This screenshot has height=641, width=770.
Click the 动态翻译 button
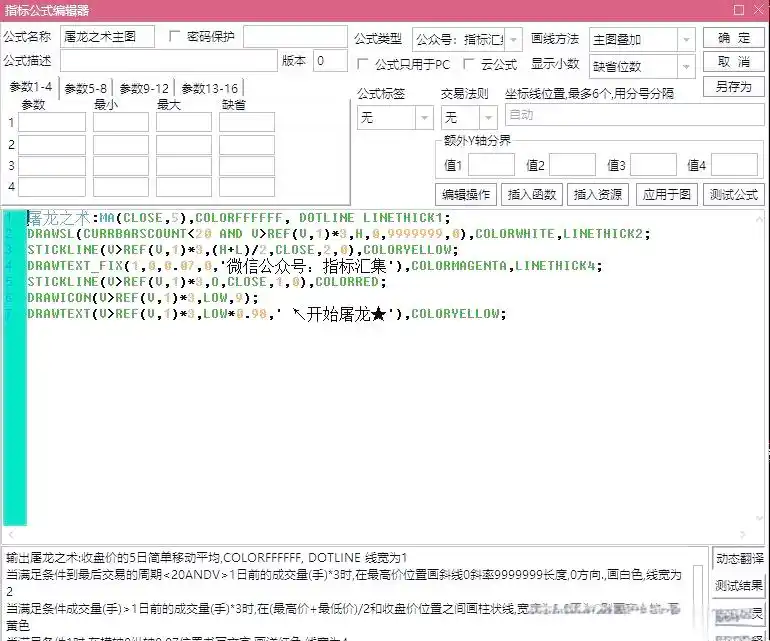coord(739,558)
